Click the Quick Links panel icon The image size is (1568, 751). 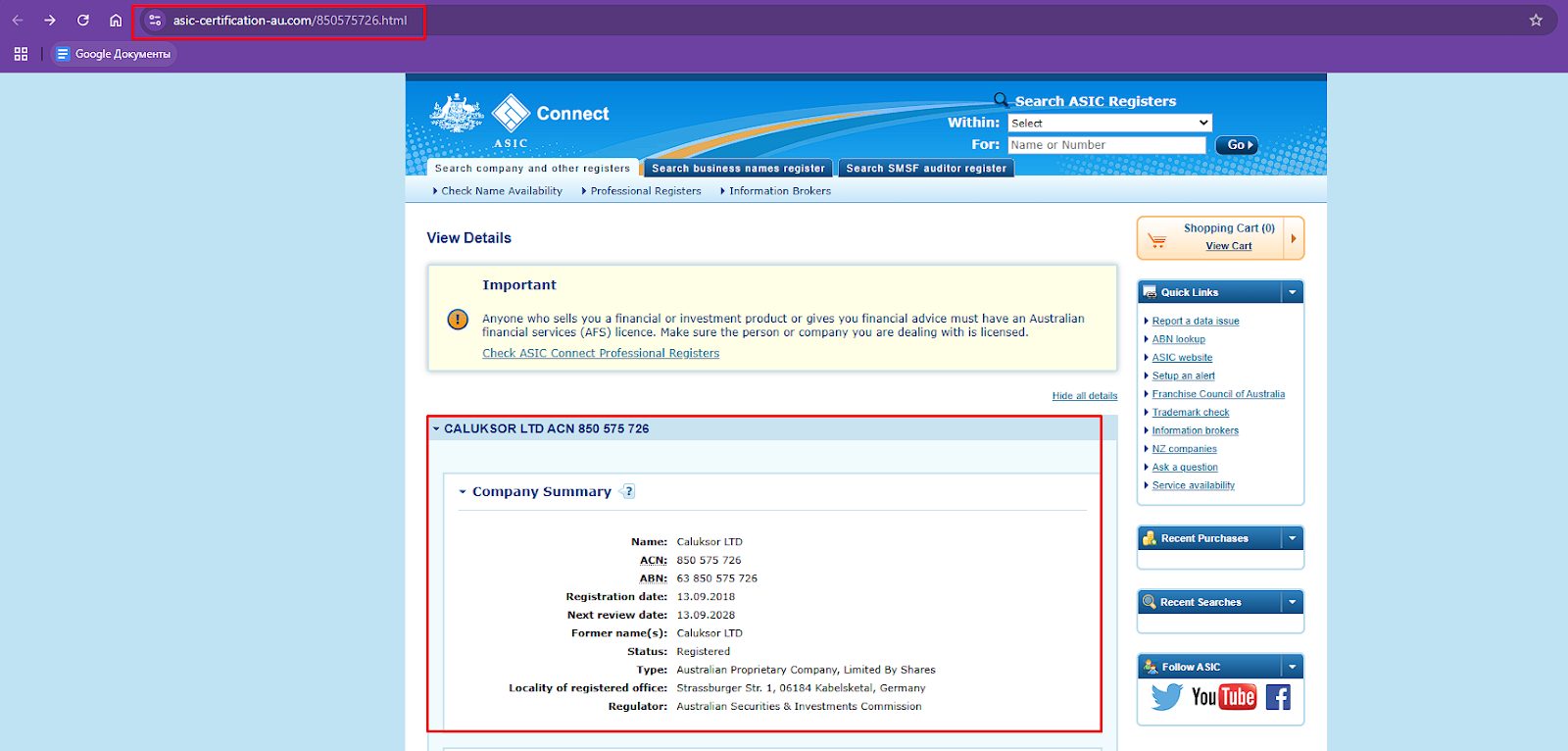(x=1150, y=292)
